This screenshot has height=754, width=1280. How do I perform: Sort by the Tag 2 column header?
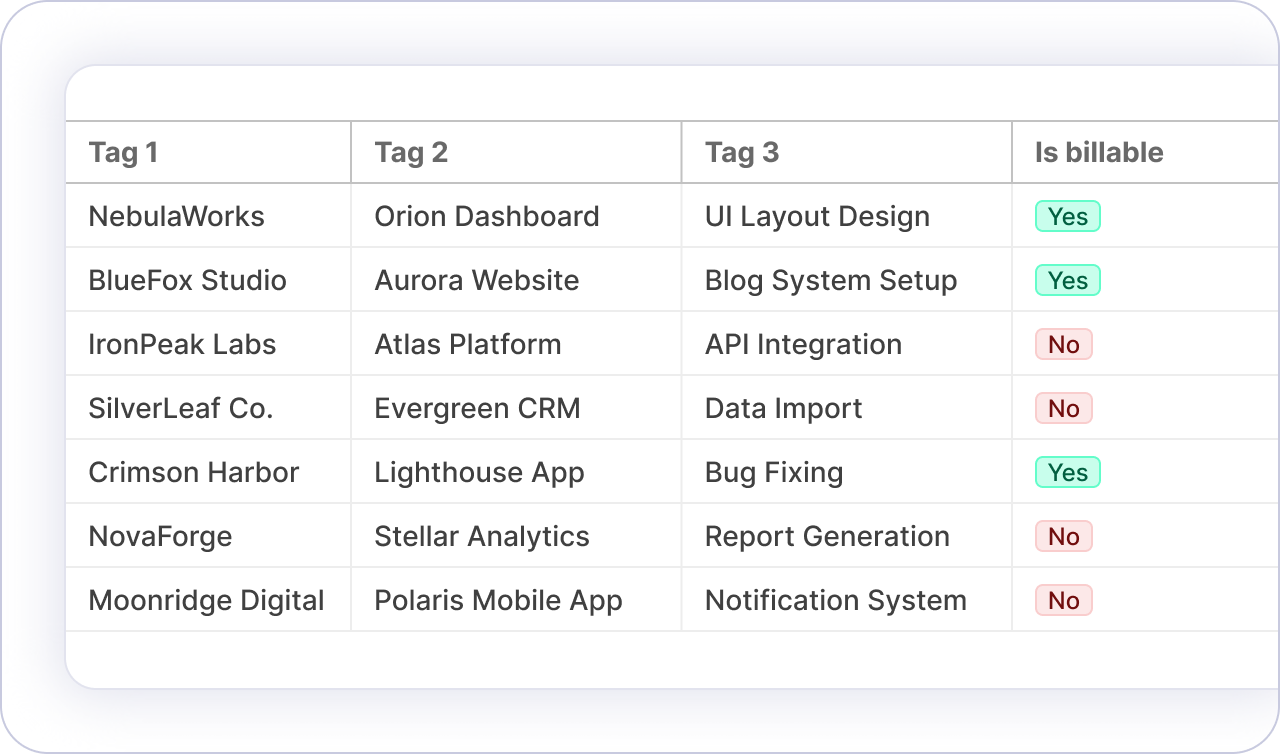411,153
